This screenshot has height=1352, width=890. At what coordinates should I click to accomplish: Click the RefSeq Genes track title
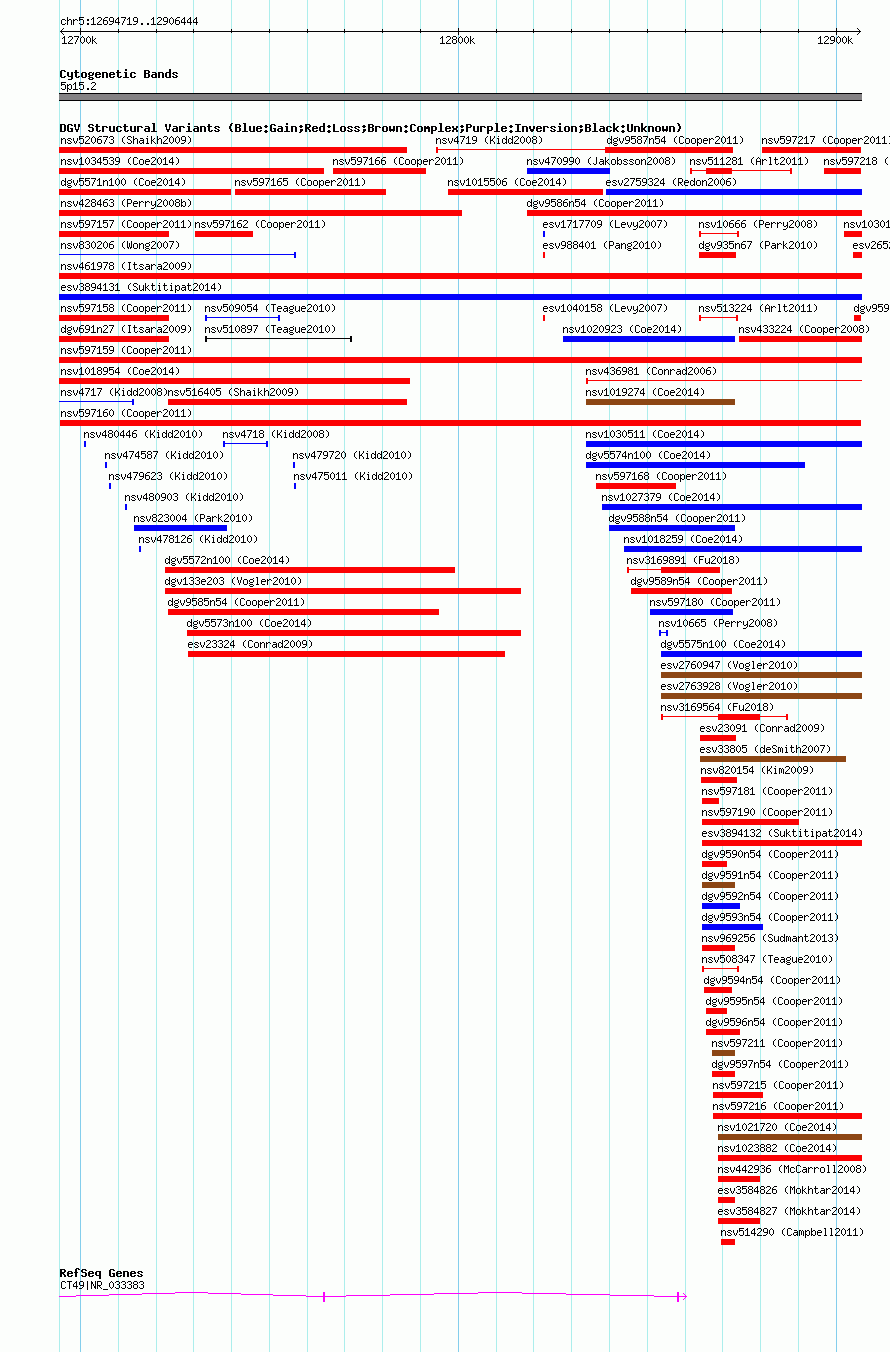click(x=101, y=1273)
